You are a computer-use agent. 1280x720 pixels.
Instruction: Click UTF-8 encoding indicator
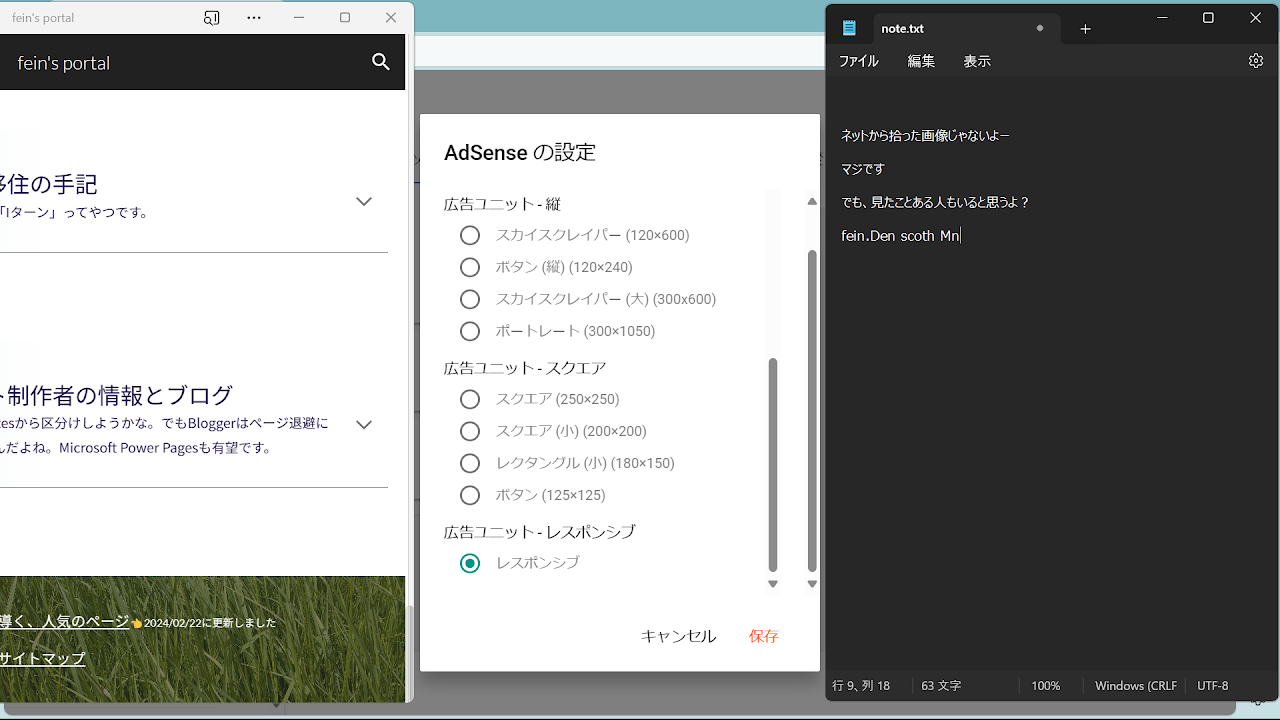(x=1213, y=686)
